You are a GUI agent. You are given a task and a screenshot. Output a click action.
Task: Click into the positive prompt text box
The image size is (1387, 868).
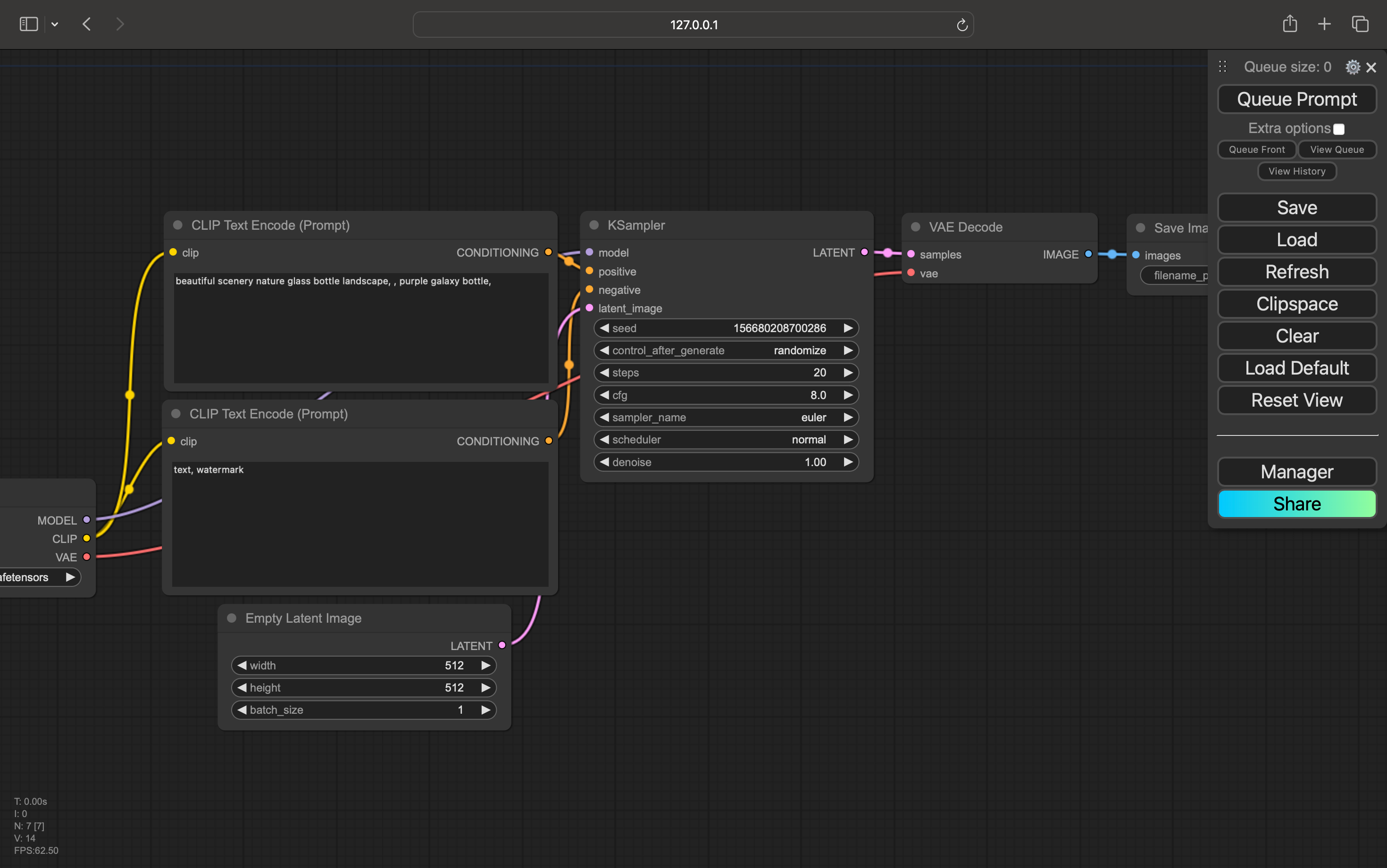tap(361, 328)
